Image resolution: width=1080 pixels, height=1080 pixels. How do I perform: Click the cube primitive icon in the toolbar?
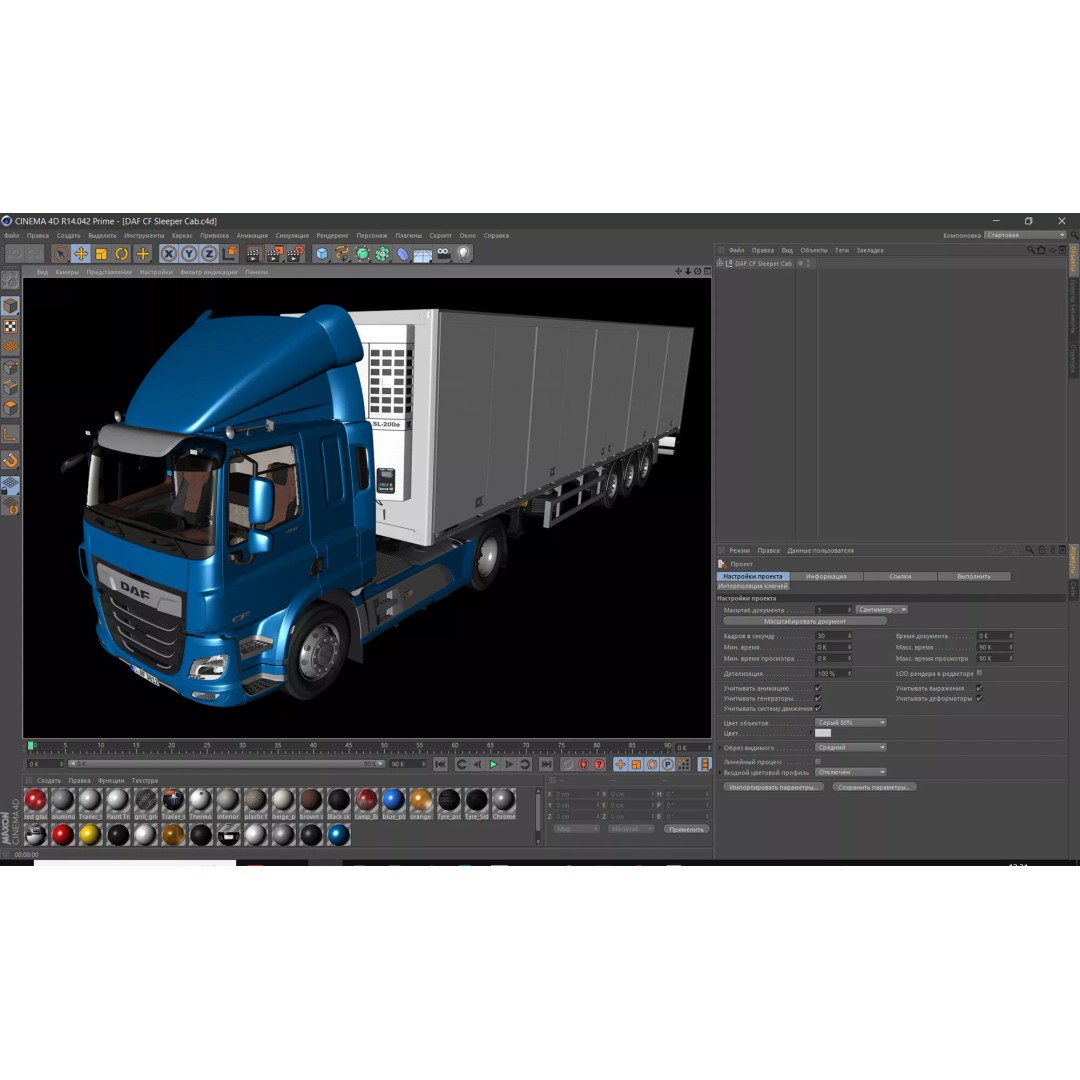click(321, 253)
